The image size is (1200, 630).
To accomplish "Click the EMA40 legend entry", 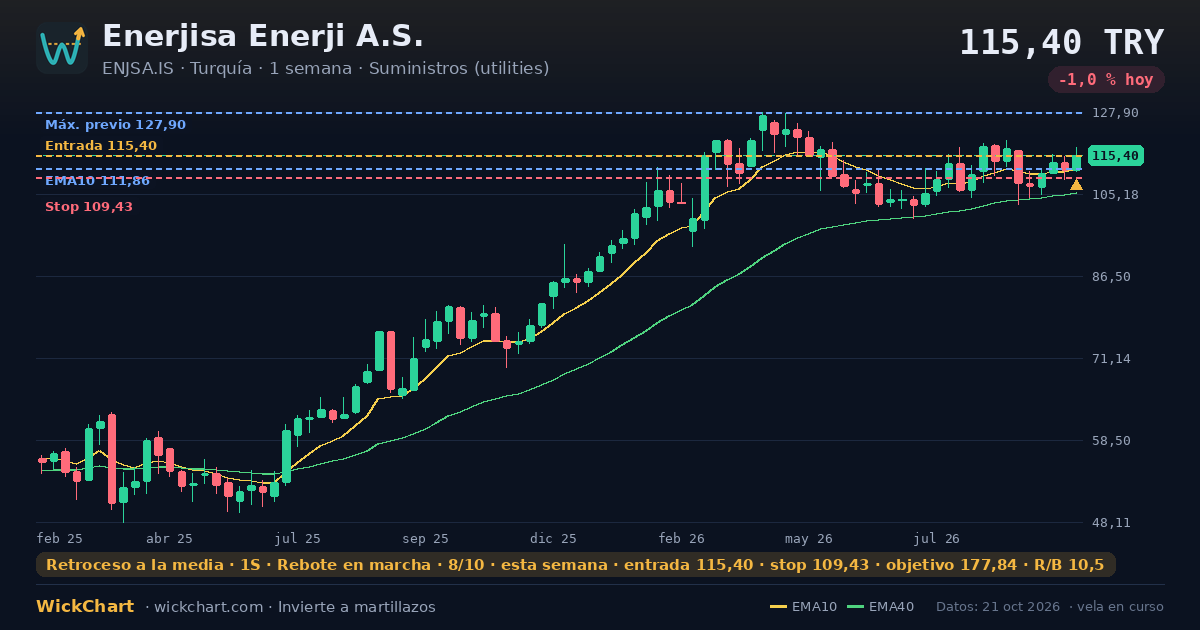I will coord(880,607).
